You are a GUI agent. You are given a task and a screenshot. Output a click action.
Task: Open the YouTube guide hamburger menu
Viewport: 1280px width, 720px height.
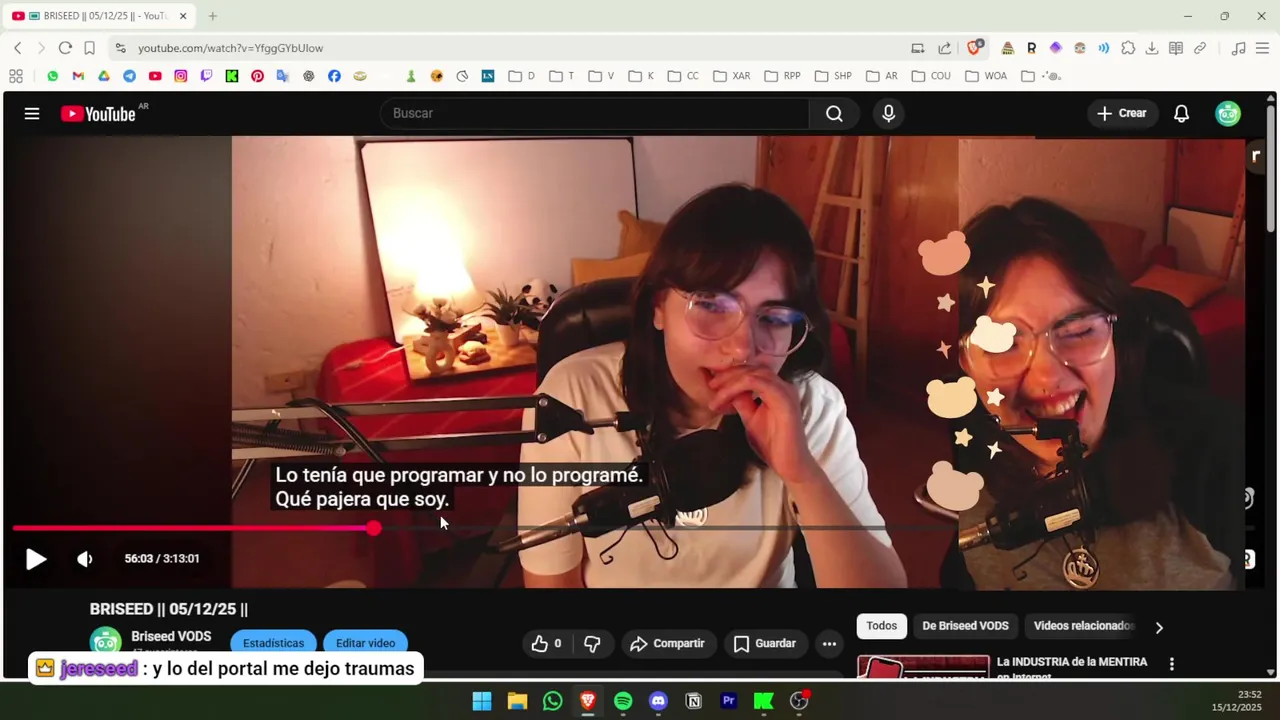click(32, 114)
